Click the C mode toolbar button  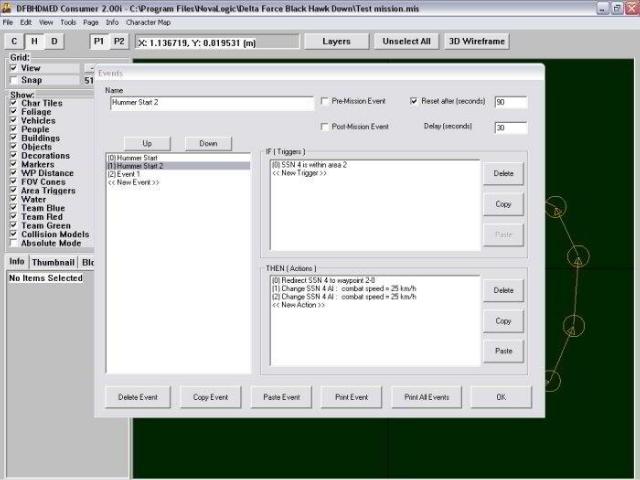(14, 42)
